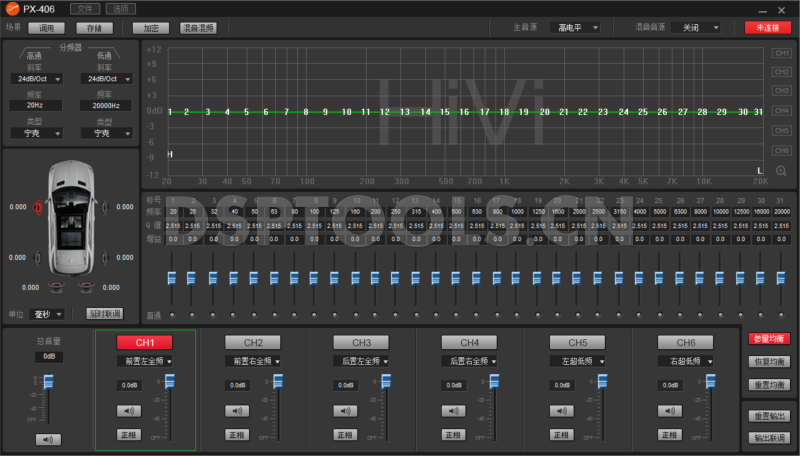This screenshot has width=800, height=456.
Task: Toggle CH2 phase button 正相
Action: pos(237,435)
